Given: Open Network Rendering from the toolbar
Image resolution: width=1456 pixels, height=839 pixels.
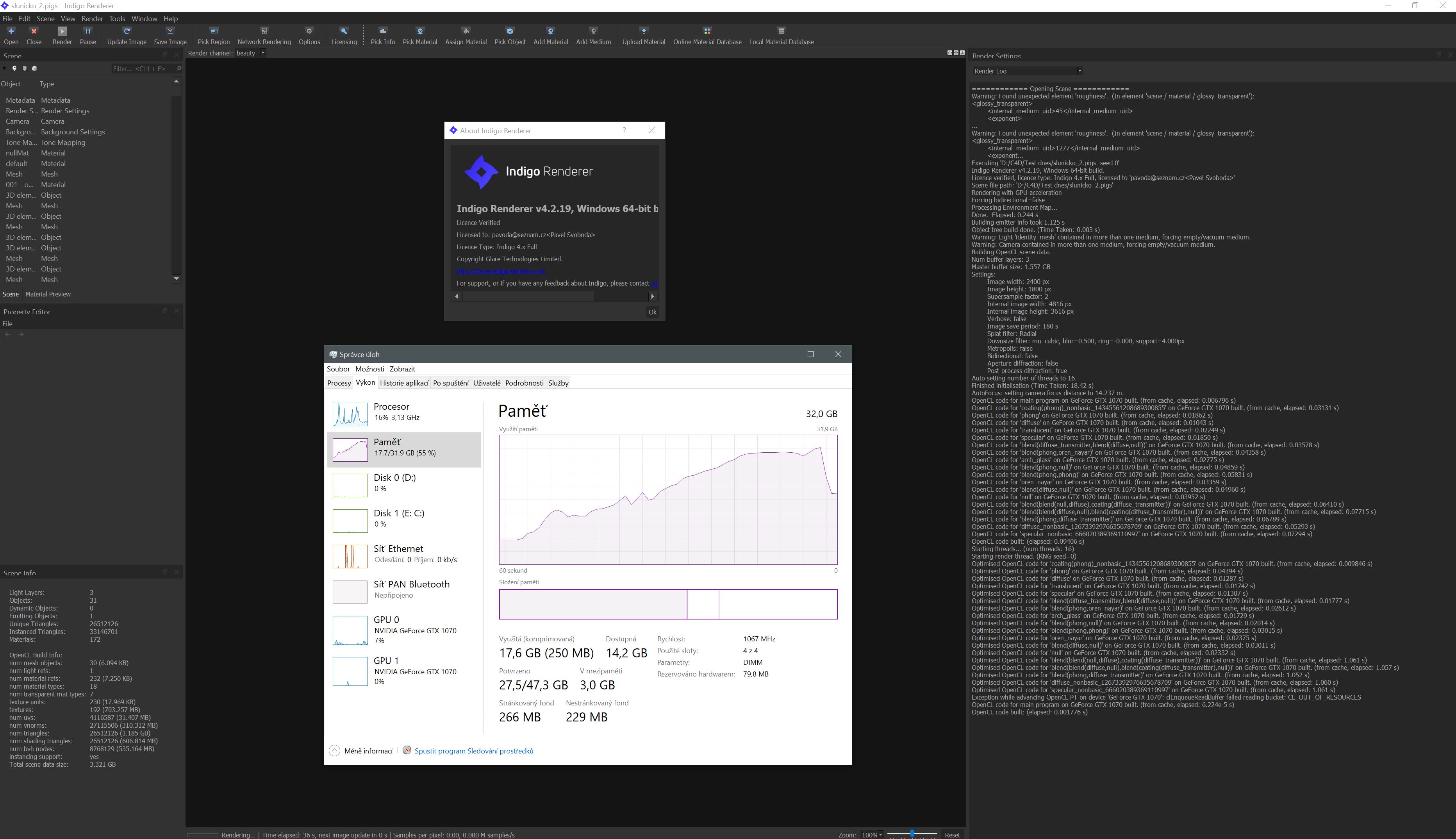Looking at the screenshot, I should tap(264, 35).
